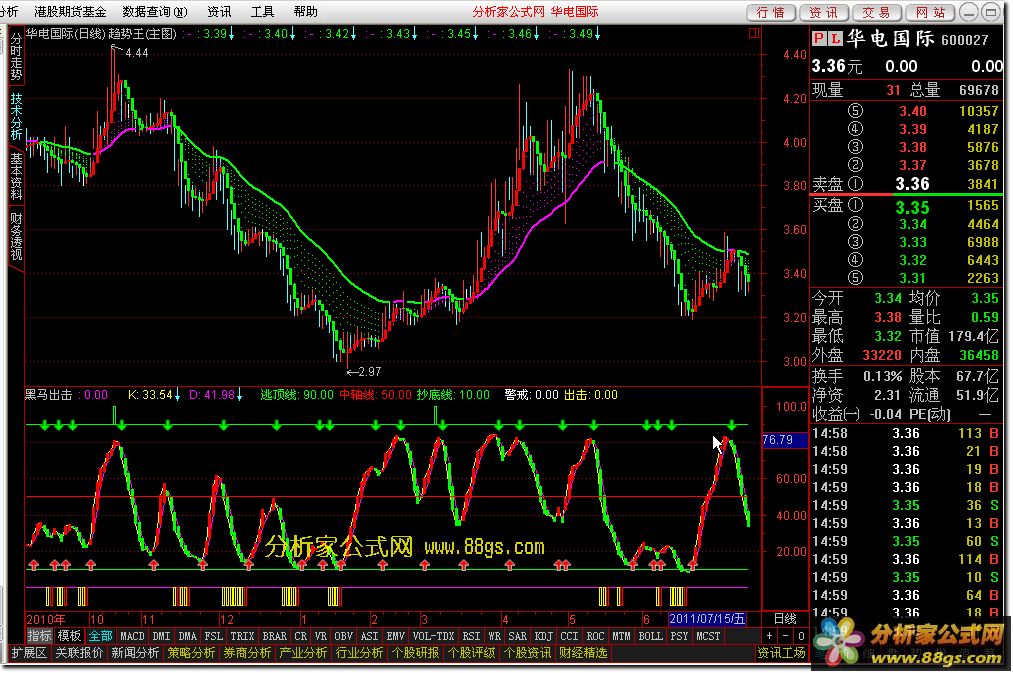Select the 全部 indicator category
This screenshot has height=673, width=1013.
click(100, 636)
